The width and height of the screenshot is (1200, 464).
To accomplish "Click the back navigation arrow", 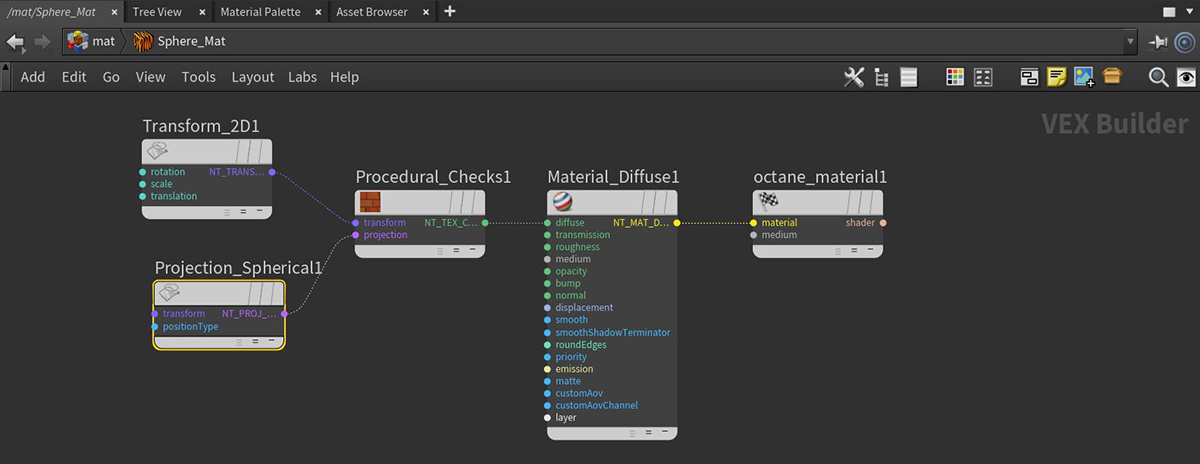I will [15, 42].
